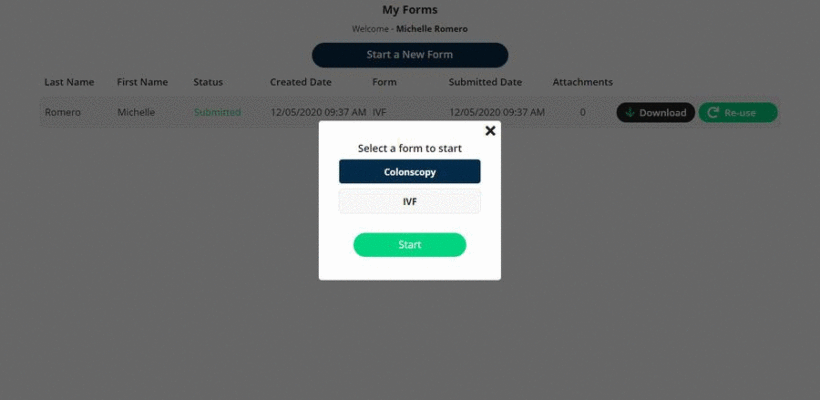
Task: Select the Romero form row
Action: (x=410, y=112)
